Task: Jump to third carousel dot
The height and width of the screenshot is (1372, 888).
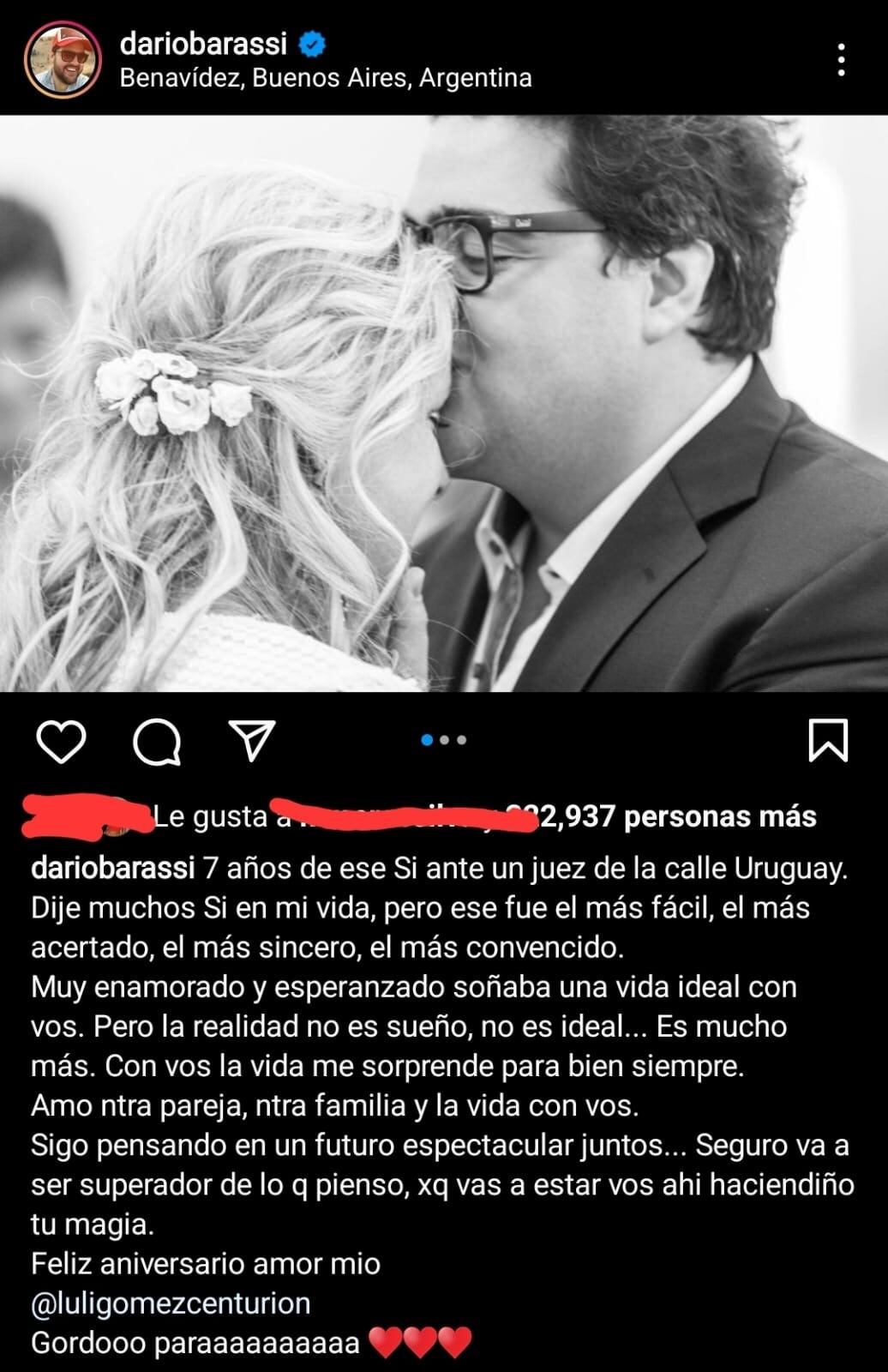Action: pyautogui.click(x=462, y=740)
